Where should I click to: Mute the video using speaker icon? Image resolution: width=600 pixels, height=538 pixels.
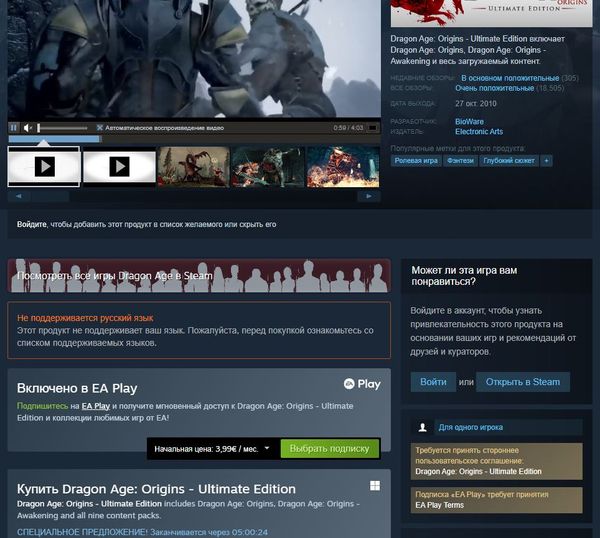click(28, 128)
